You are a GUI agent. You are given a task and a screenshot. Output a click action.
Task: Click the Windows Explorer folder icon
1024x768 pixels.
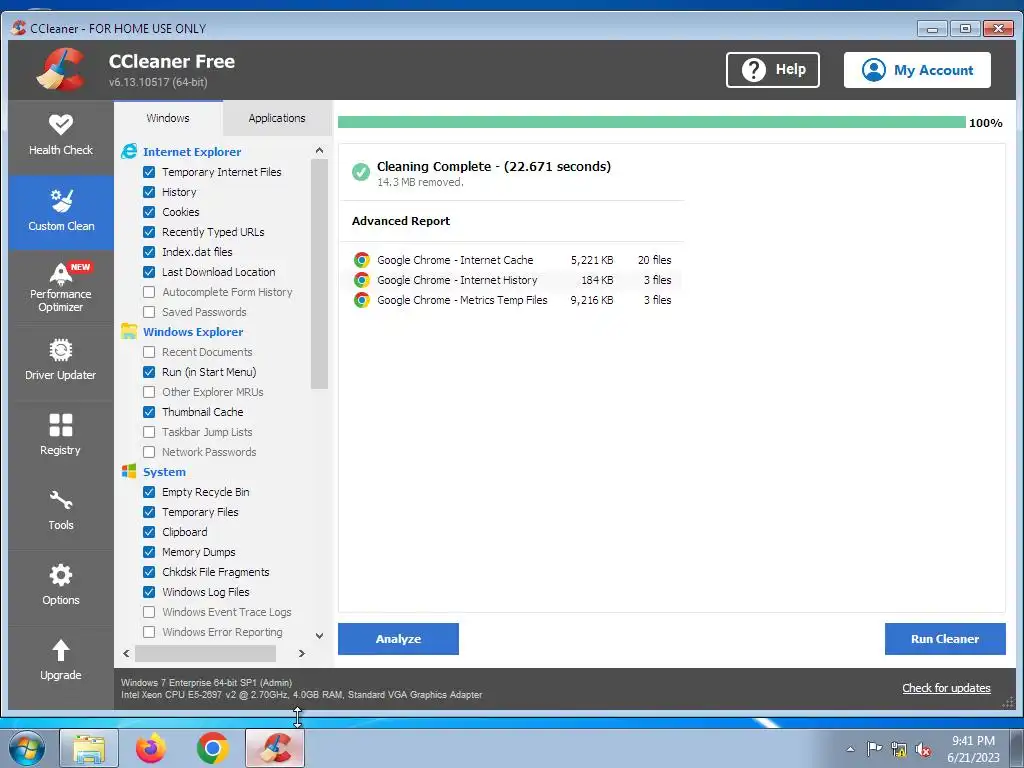[x=129, y=331]
